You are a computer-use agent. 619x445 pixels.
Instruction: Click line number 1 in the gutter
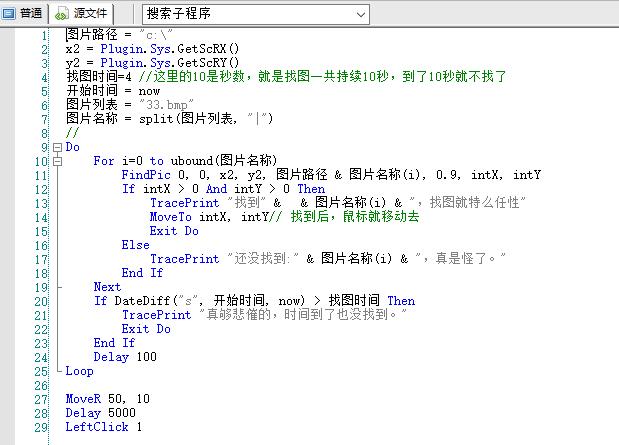43,35
